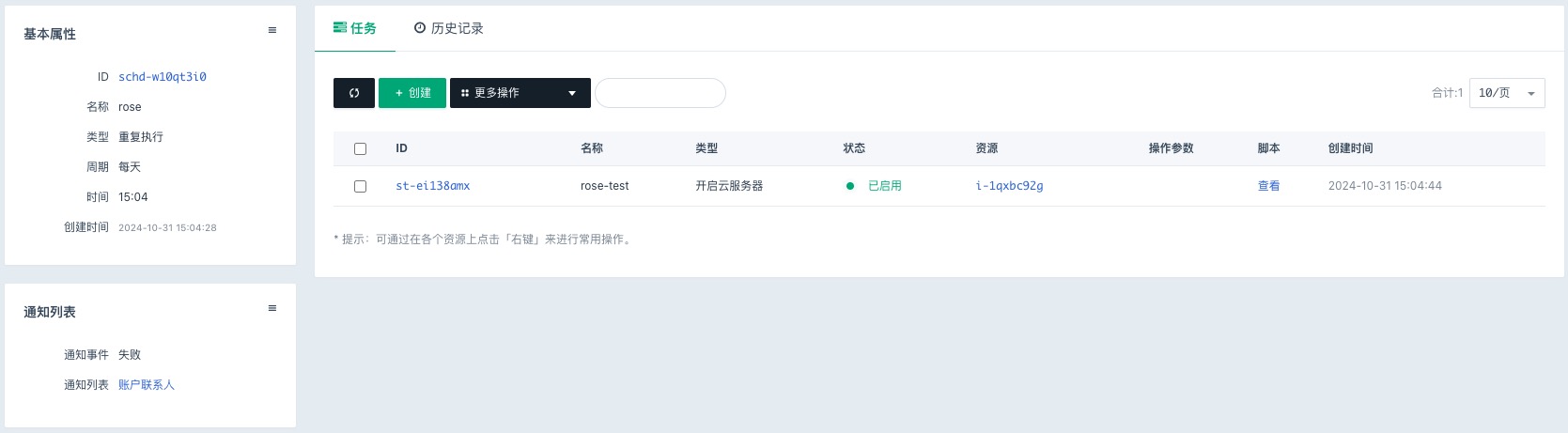Check the st-ei138amx row checkbox
The height and width of the screenshot is (433, 1568).
pos(360,186)
